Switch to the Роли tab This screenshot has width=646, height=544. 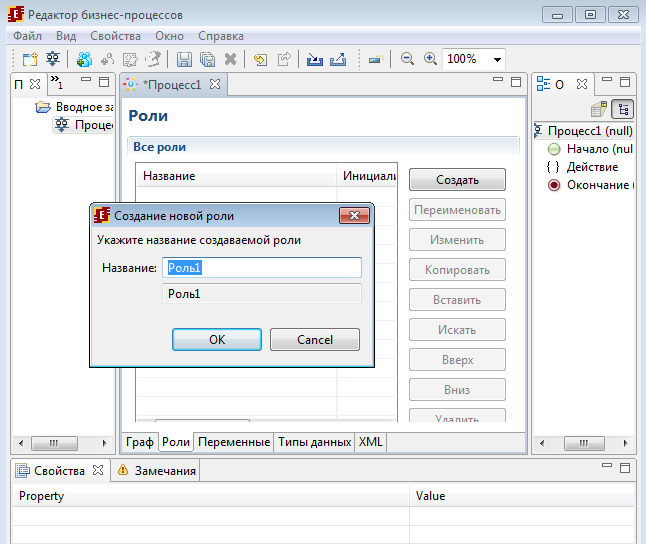176,442
